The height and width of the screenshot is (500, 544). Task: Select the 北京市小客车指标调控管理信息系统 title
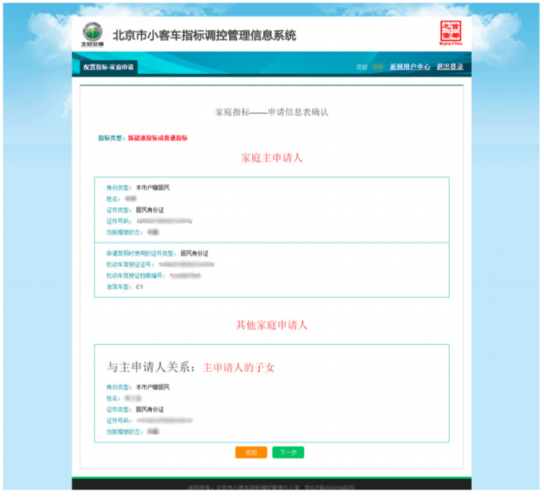(x=204, y=35)
